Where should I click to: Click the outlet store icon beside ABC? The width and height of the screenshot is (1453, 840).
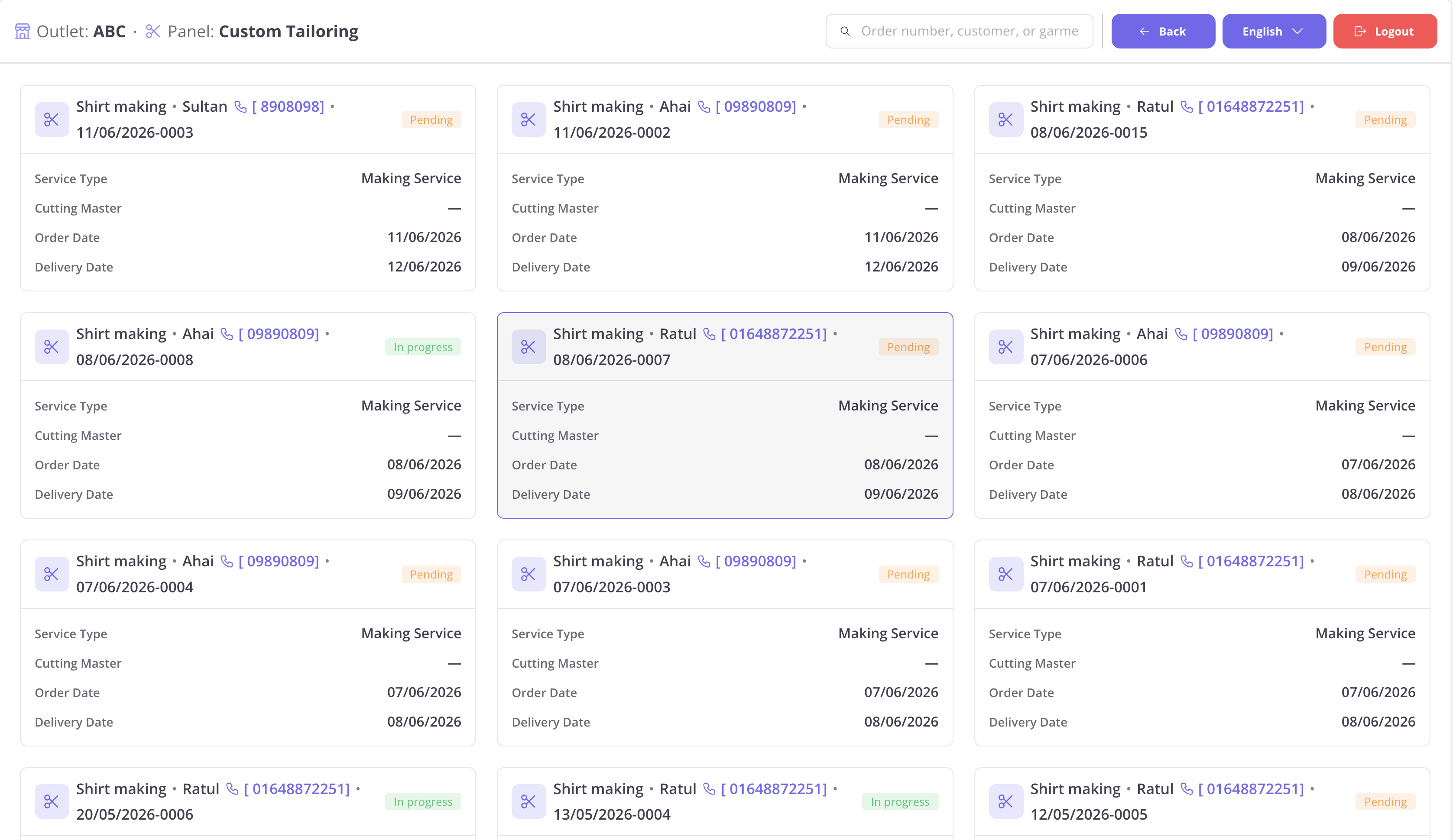click(x=23, y=31)
